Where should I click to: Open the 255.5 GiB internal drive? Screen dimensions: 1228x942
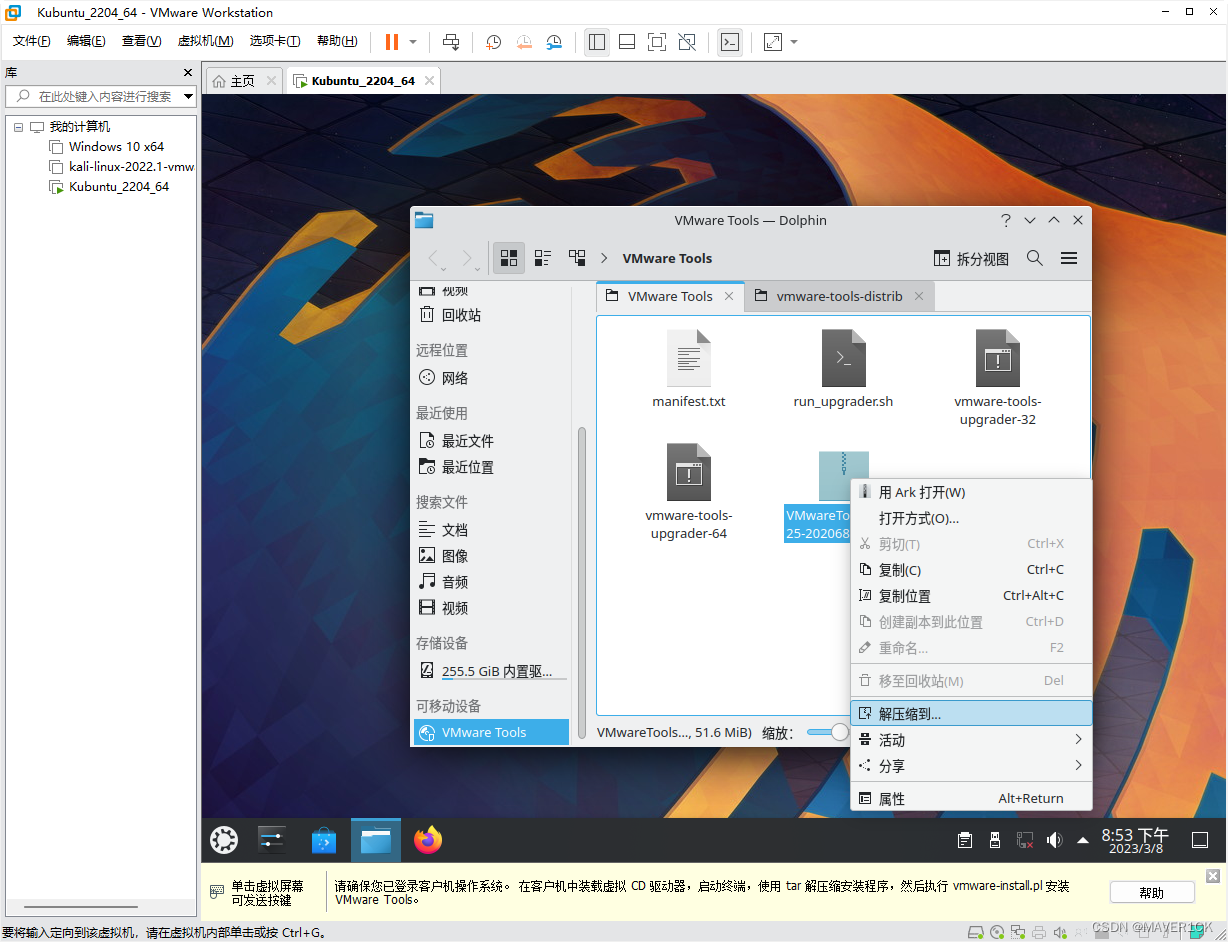pyautogui.click(x=491, y=671)
